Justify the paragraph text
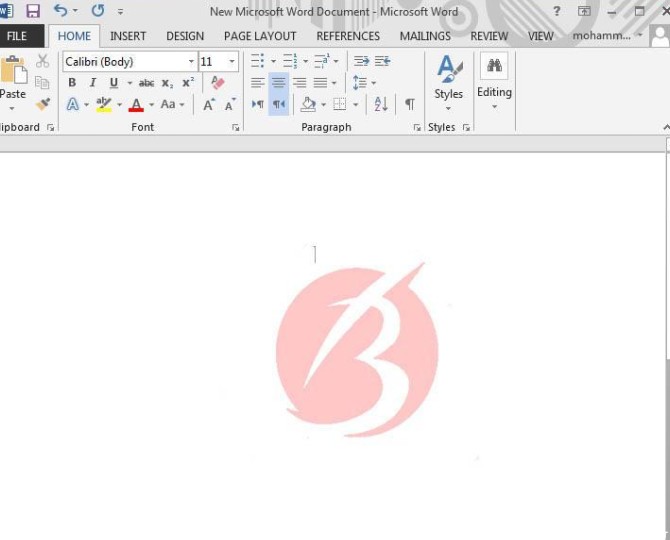 pyautogui.click(x=320, y=82)
